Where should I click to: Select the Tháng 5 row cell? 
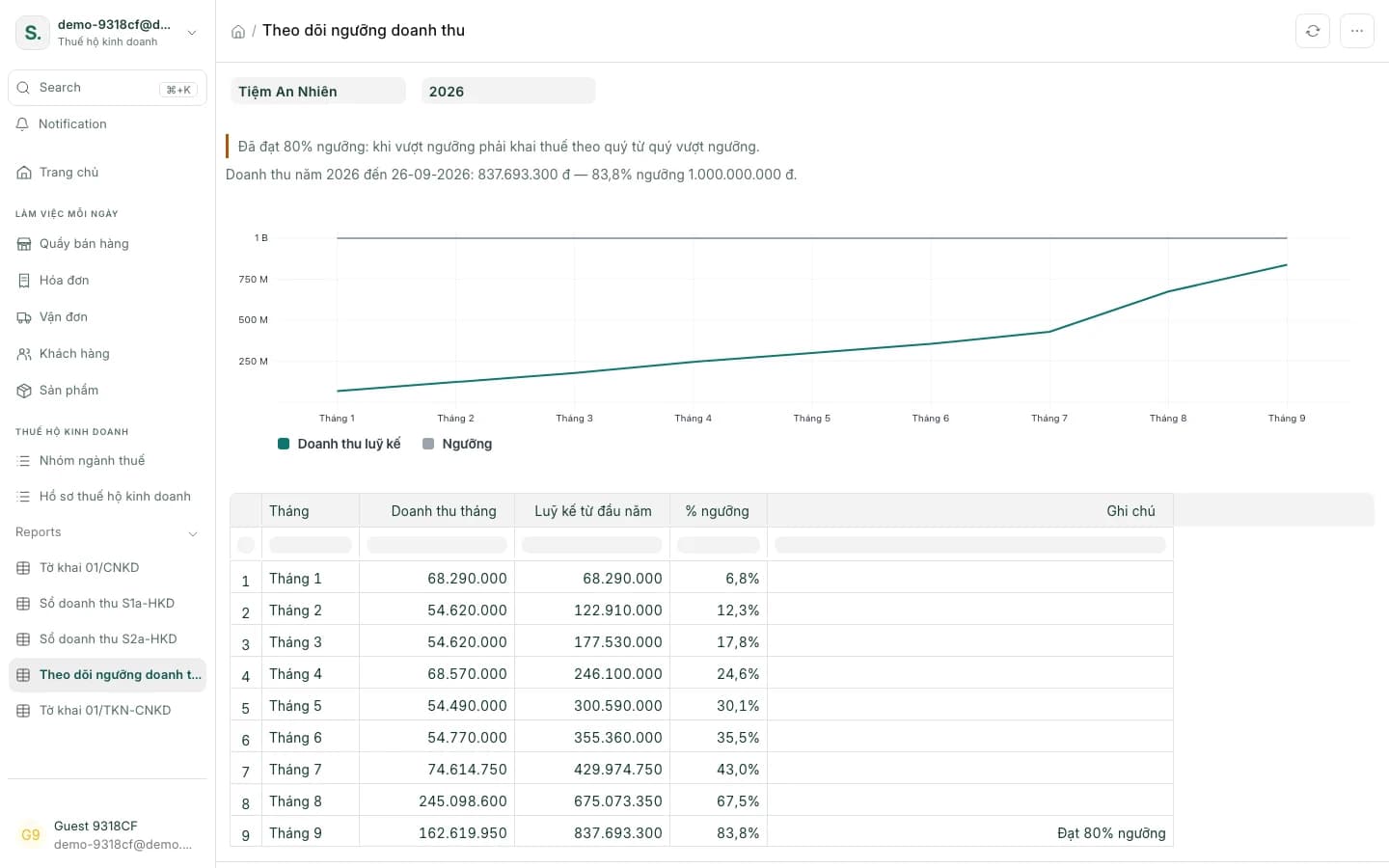coord(310,706)
